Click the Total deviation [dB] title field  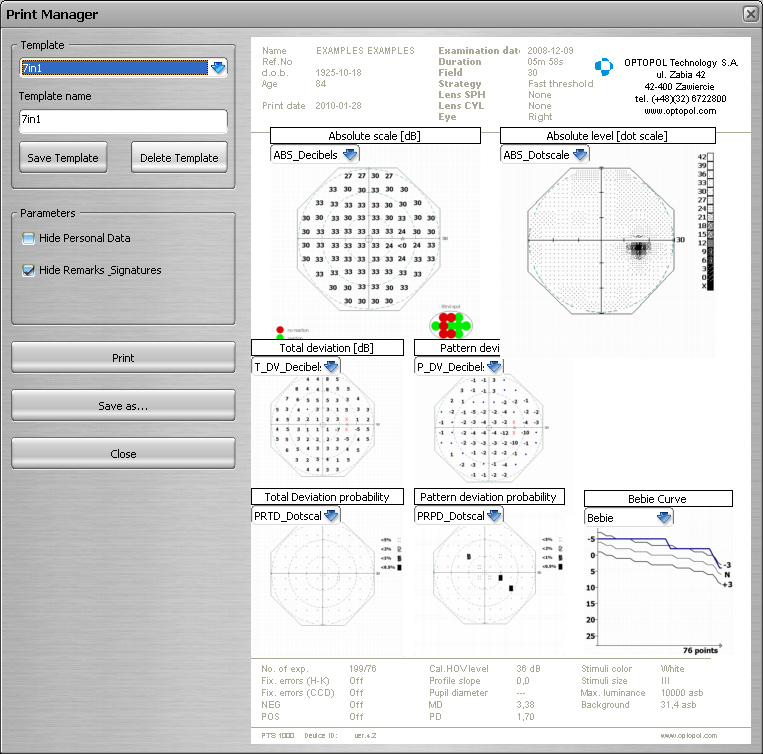pyautogui.click(x=327, y=348)
